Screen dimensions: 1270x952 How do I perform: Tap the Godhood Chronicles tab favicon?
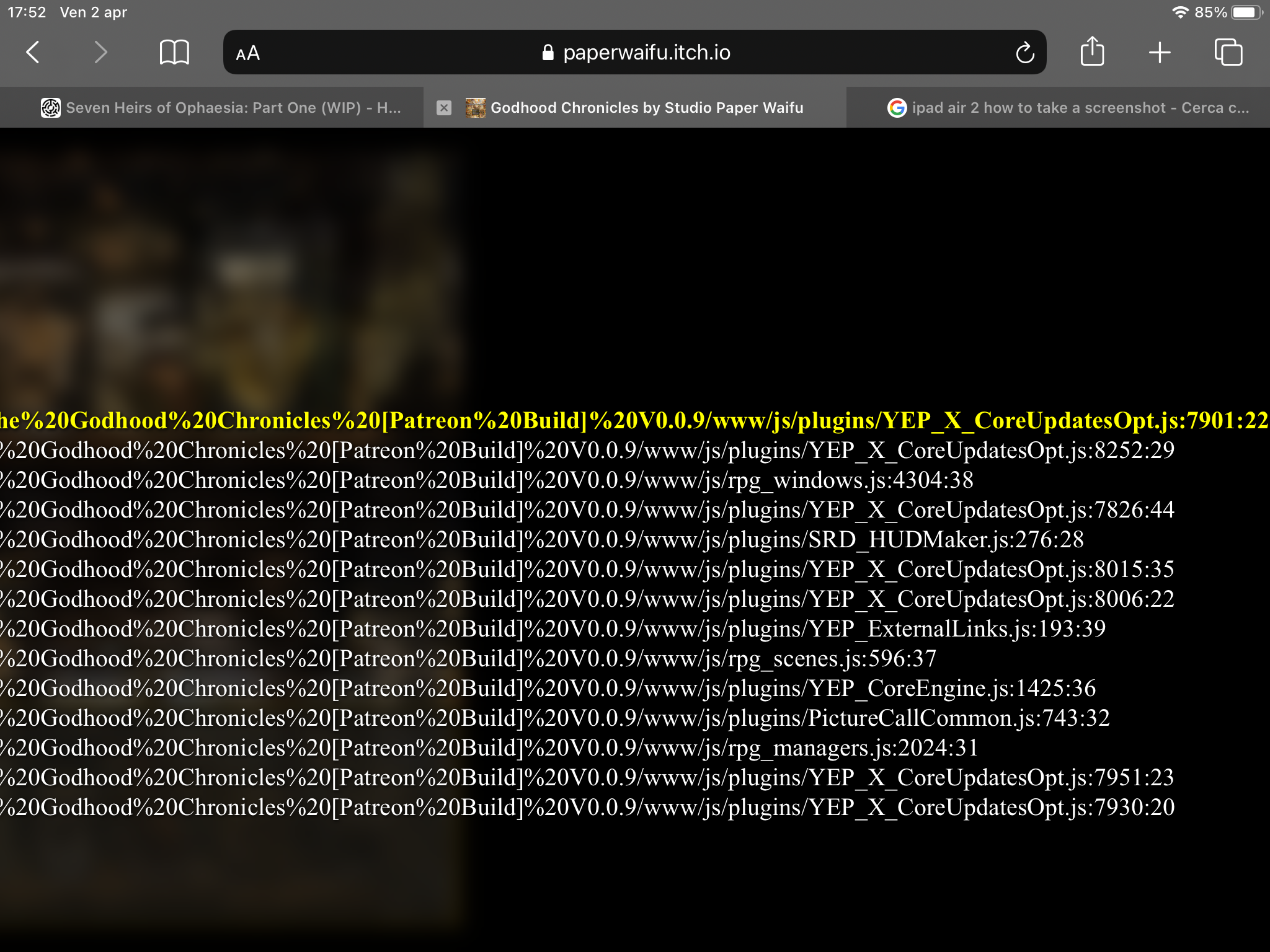[x=476, y=108]
